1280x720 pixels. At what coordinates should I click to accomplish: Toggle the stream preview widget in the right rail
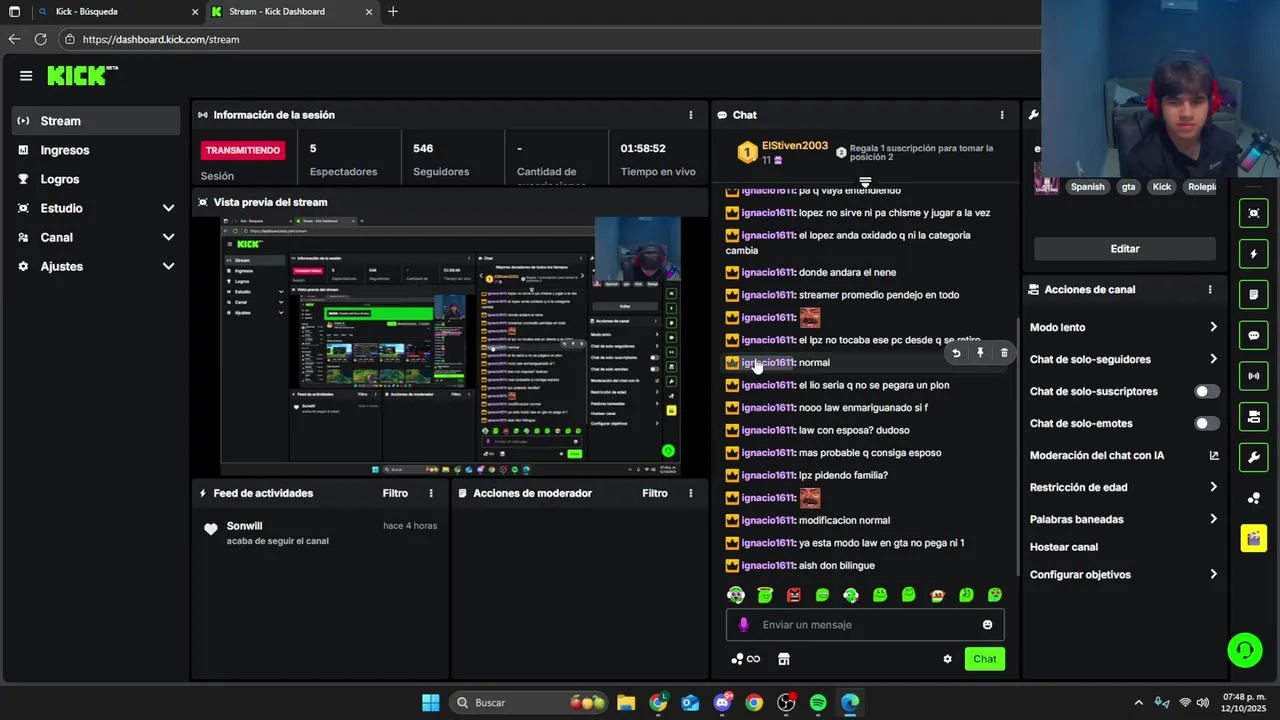point(1254,213)
